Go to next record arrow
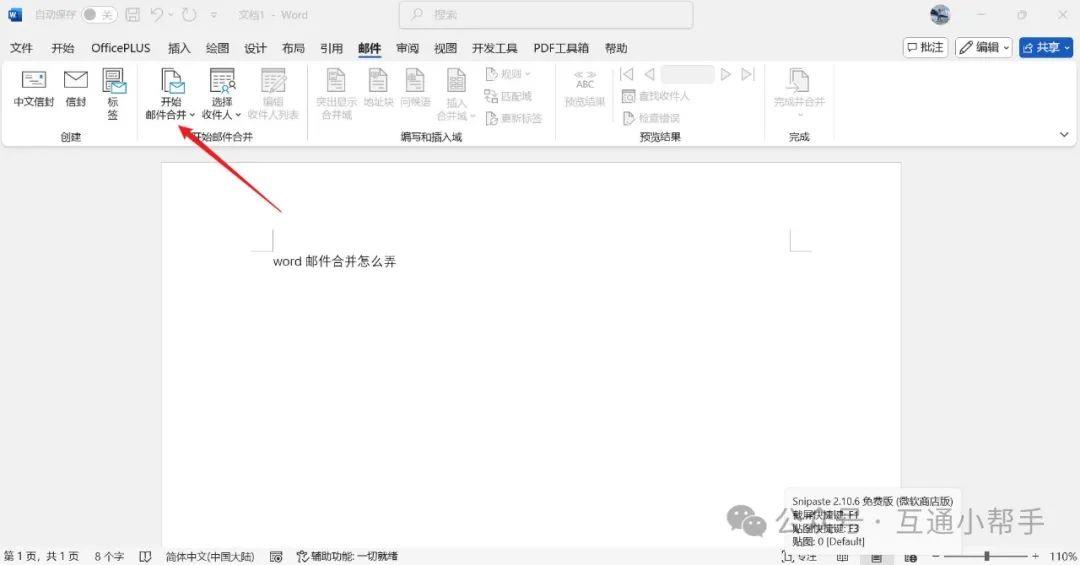The width and height of the screenshot is (1080, 565). point(725,74)
